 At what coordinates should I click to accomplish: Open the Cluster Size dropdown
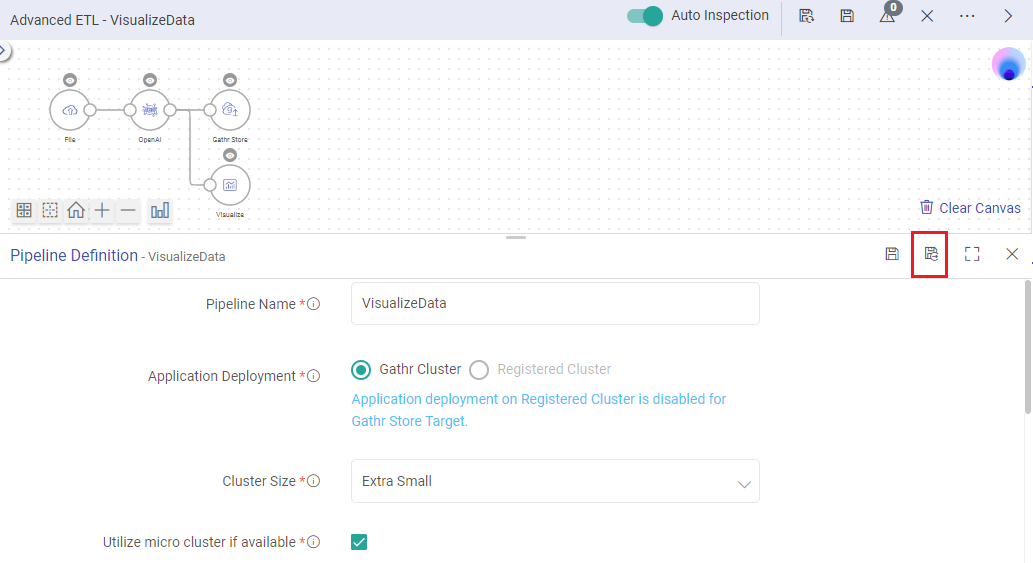(555, 481)
